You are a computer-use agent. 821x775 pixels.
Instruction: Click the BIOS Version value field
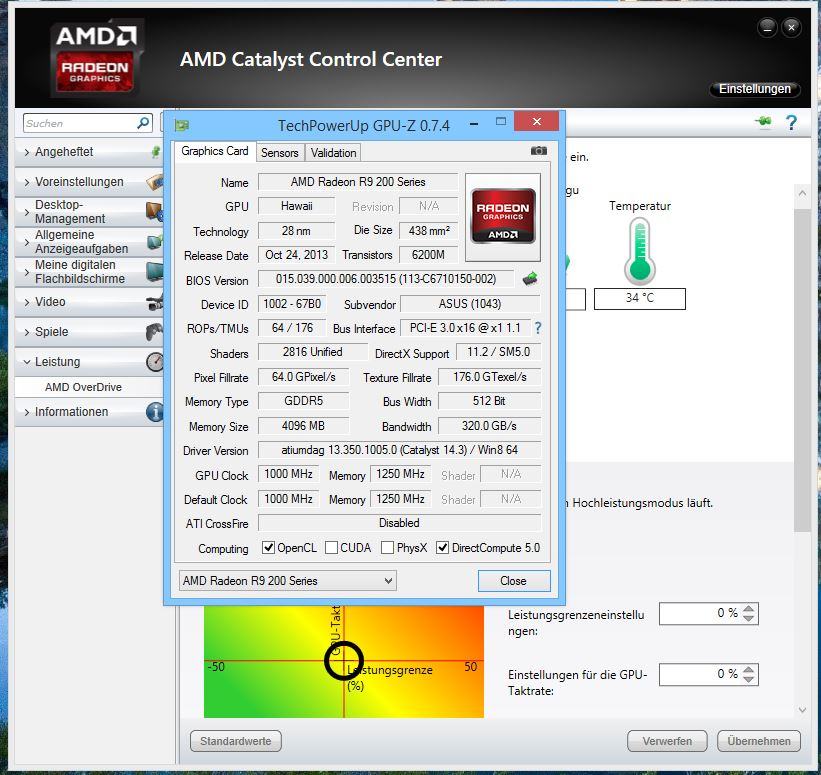coord(386,279)
